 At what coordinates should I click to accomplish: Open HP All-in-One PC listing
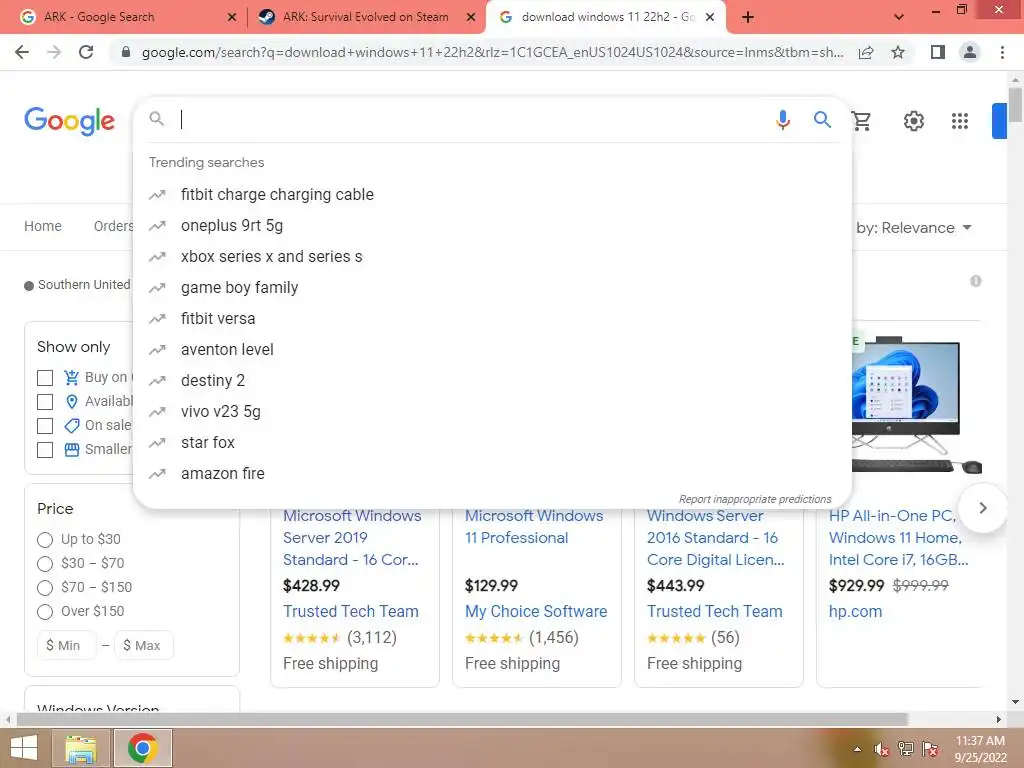click(899, 537)
